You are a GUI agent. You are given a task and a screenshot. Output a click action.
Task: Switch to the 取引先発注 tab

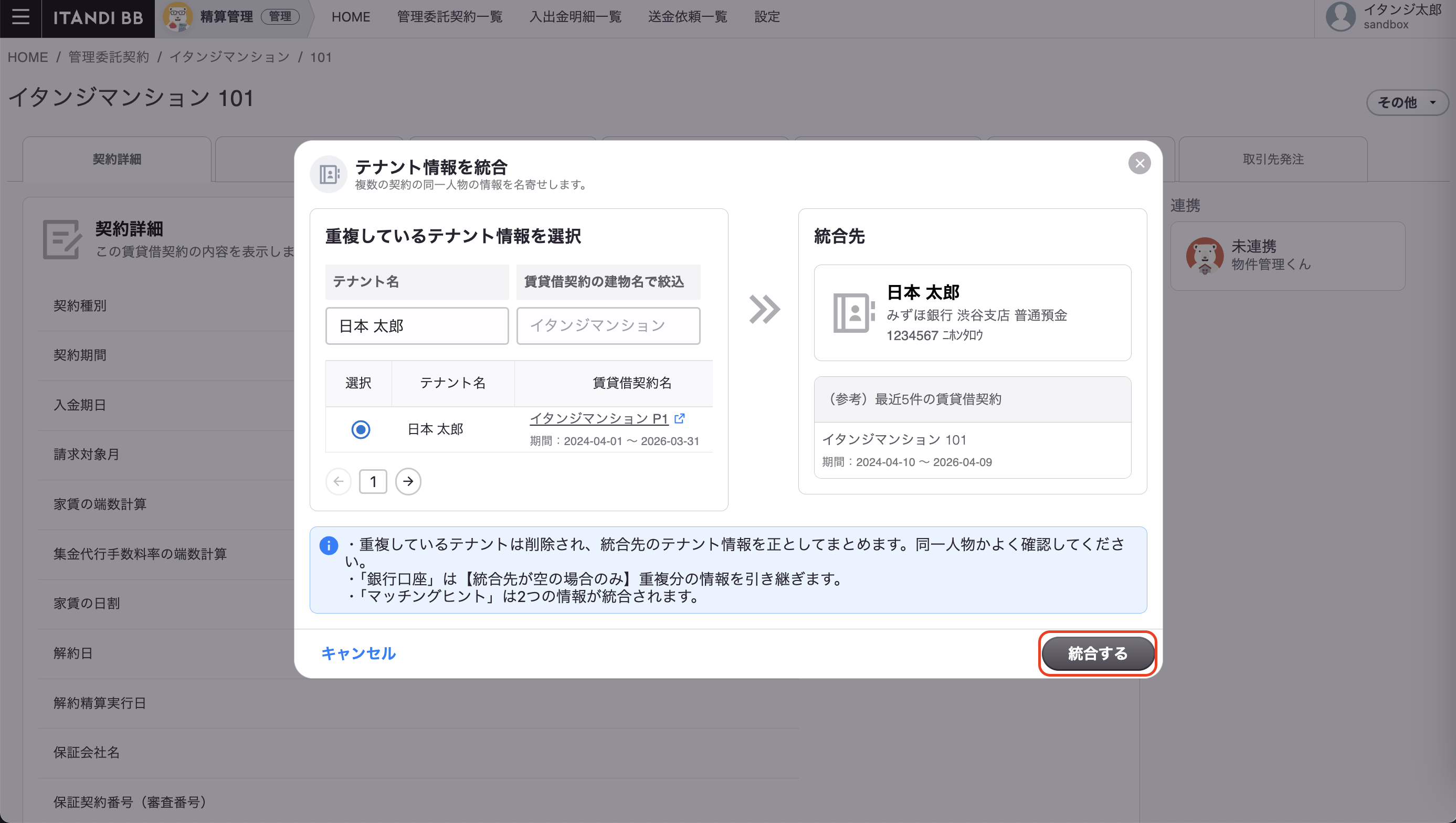click(x=1273, y=160)
